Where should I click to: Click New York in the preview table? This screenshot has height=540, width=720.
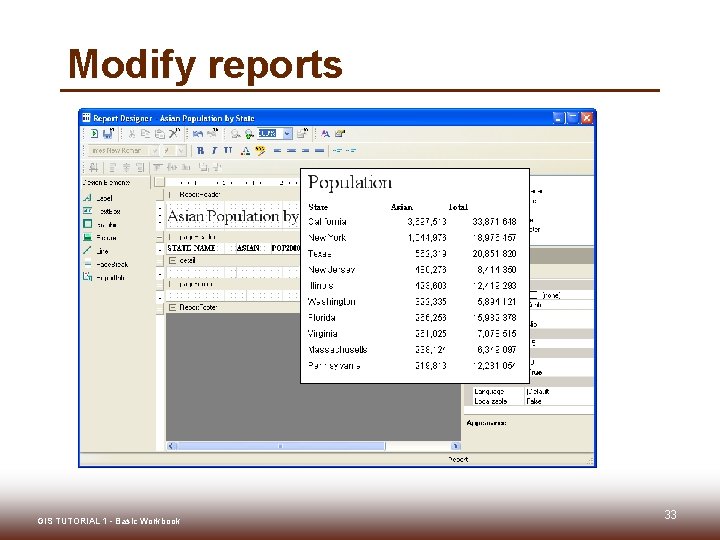point(327,238)
